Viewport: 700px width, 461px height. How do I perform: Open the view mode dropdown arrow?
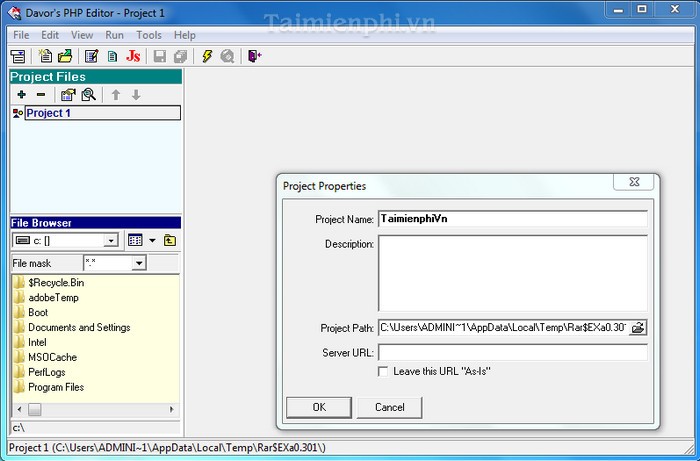click(x=152, y=241)
